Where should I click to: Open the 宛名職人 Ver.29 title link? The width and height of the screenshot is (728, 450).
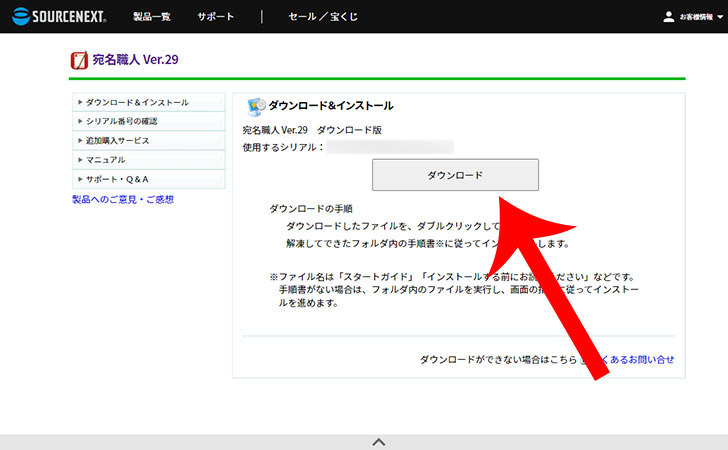coord(135,59)
